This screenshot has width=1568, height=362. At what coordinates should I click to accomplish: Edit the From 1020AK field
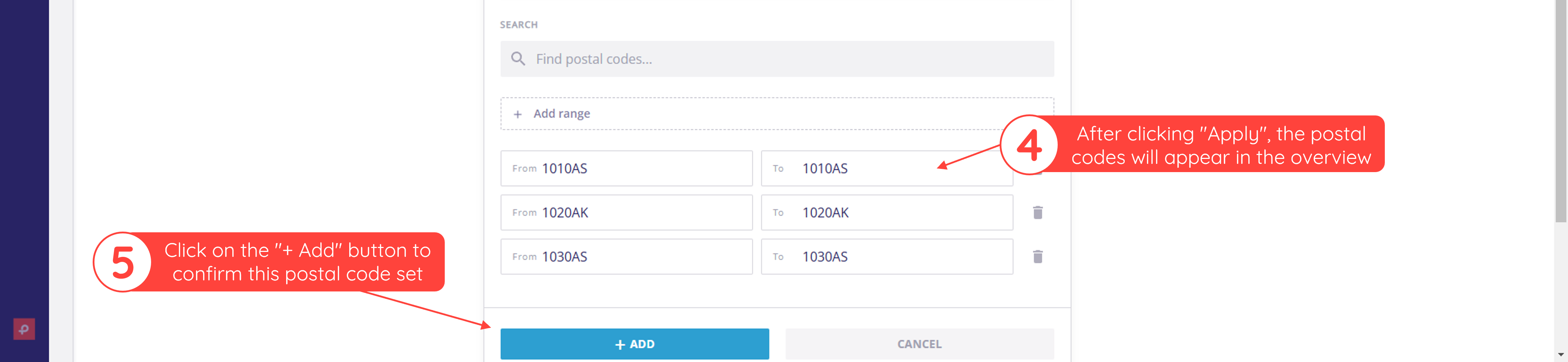(x=626, y=212)
